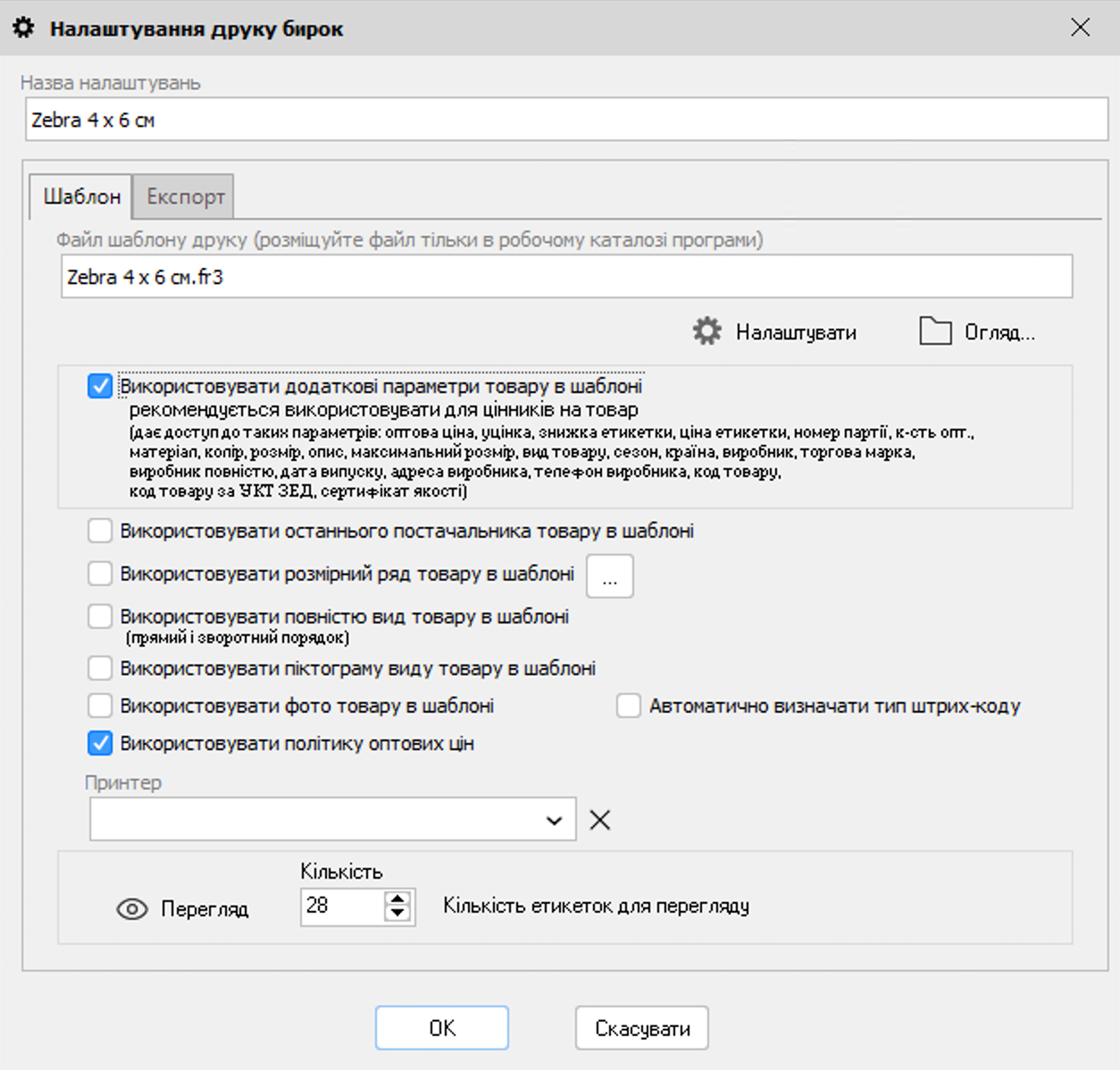Decrease label quantity with down arrow
The width and height of the screenshot is (1120, 1070).
click(x=397, y=914)
